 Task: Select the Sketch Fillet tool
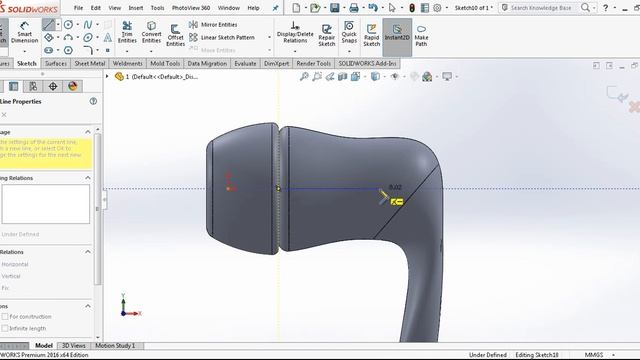click(x=88, y=50)
